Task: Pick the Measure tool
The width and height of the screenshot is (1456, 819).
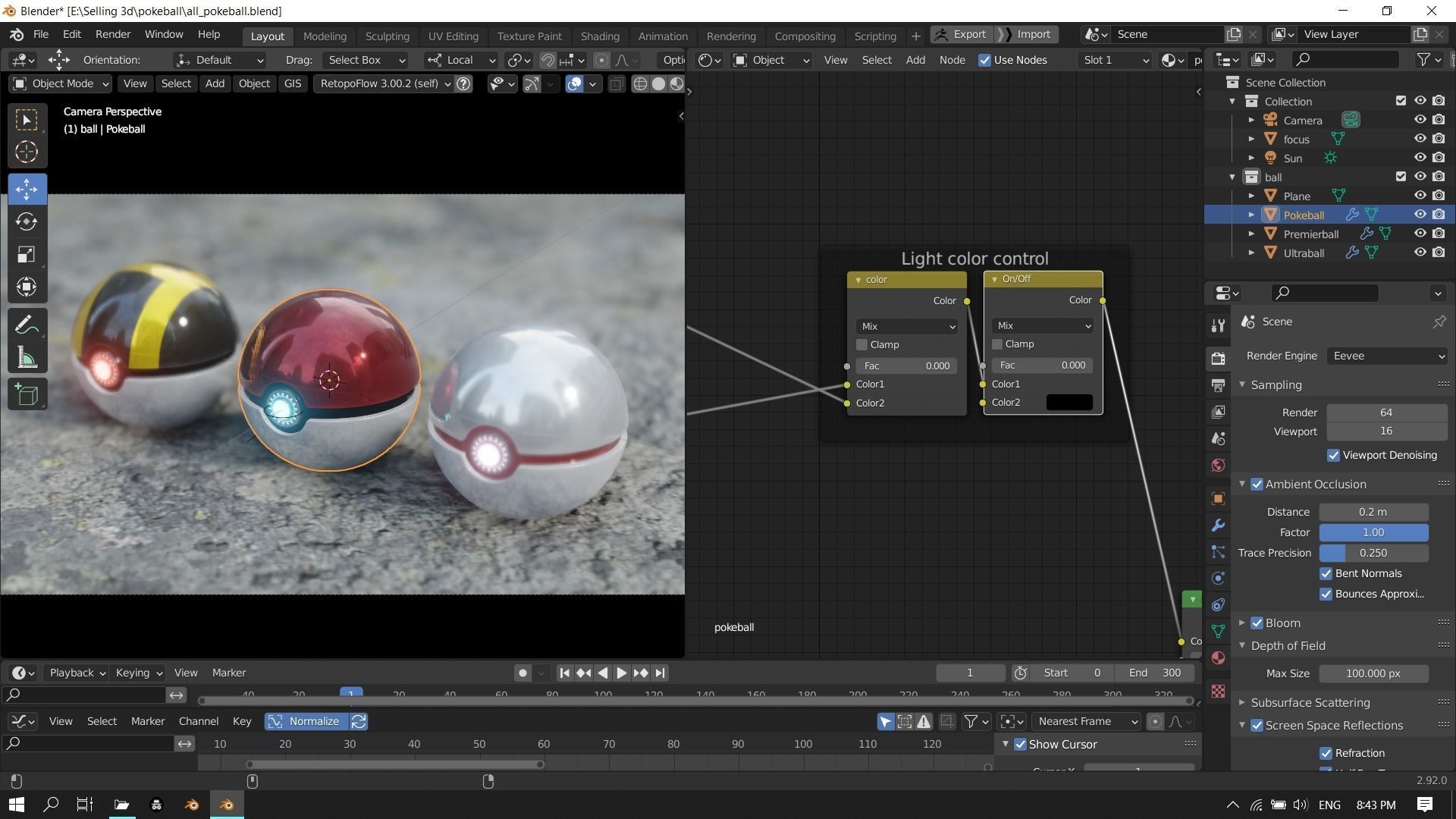Action: 27,358
